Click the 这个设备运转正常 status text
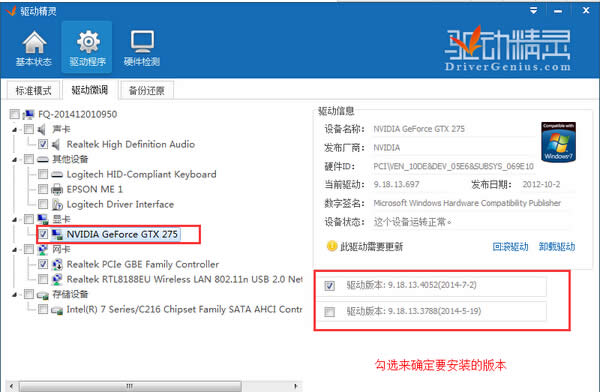Viewport: 602px width, 392px height. click(412, 222)
